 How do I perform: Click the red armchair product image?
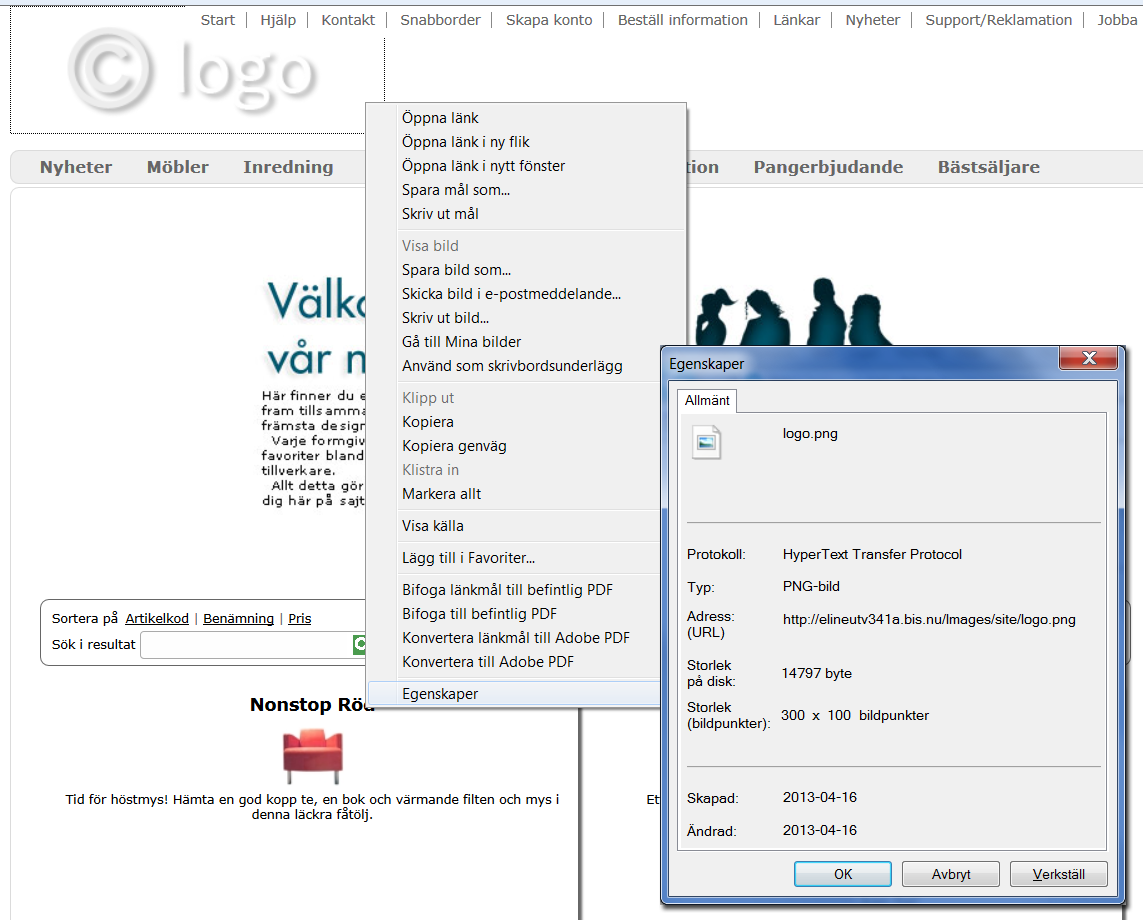point(313,757)
